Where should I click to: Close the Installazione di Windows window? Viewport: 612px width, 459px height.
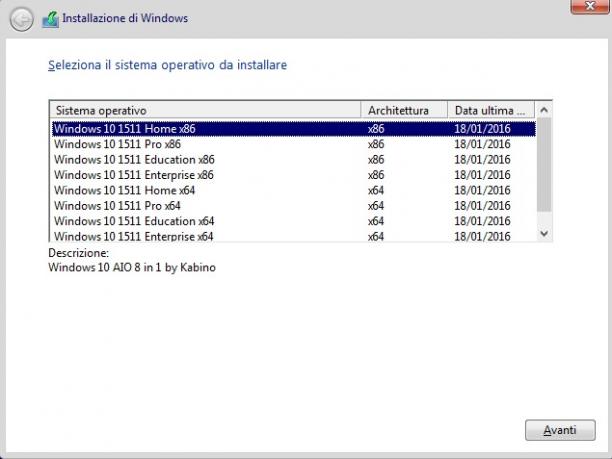pyautogui.click(x=590, y=6)
